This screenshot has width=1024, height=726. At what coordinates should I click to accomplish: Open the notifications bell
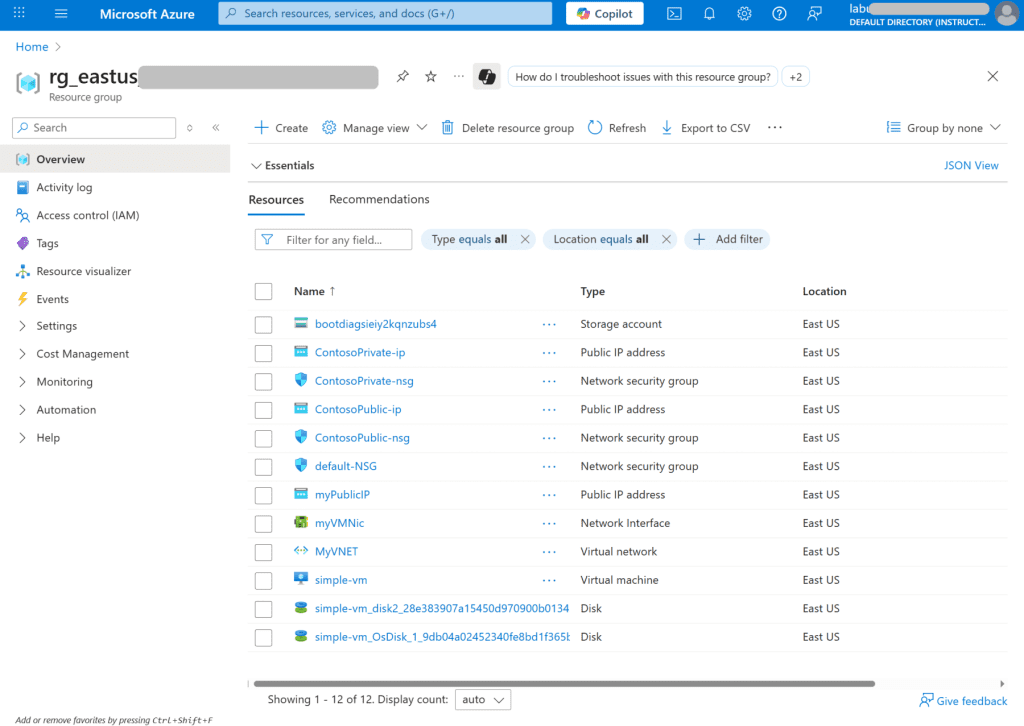pyautogui.click(x=709, y=14)
